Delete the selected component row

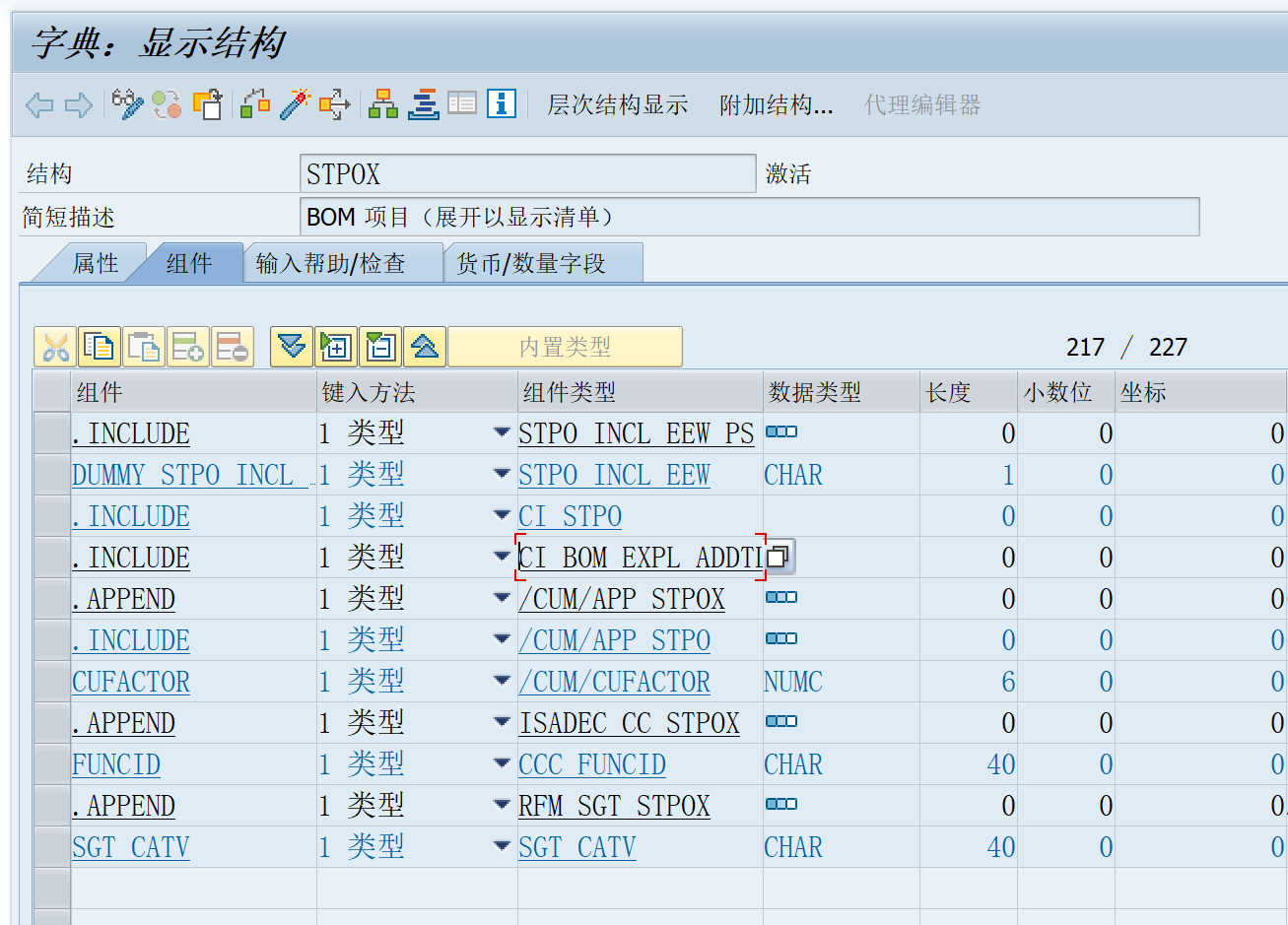coord(232,346)
